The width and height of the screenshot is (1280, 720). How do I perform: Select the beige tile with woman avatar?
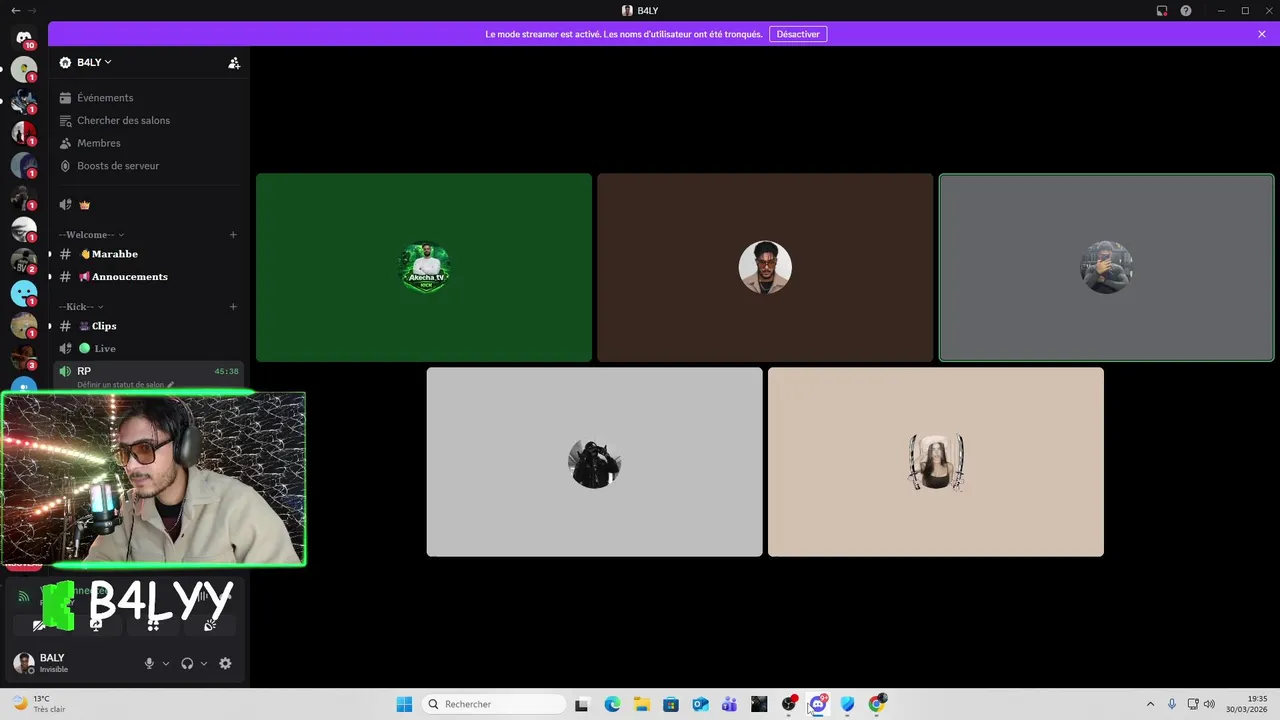(x=936, y=462)
